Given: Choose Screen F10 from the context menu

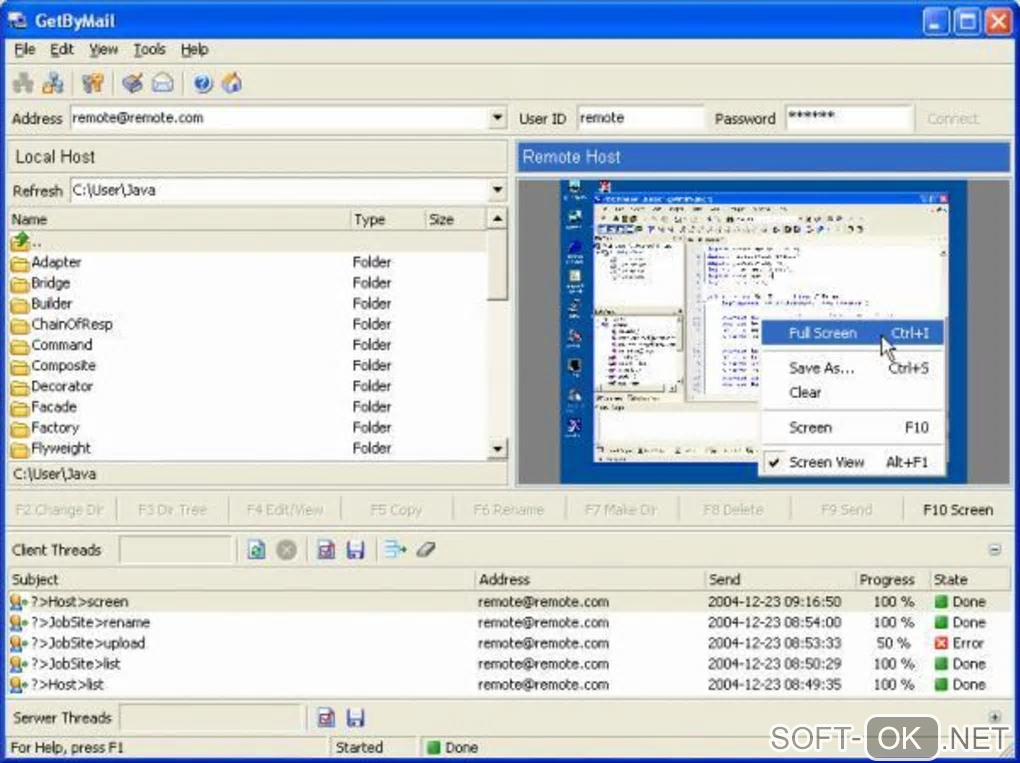Looking at the screenshot, I should (852, 428).
